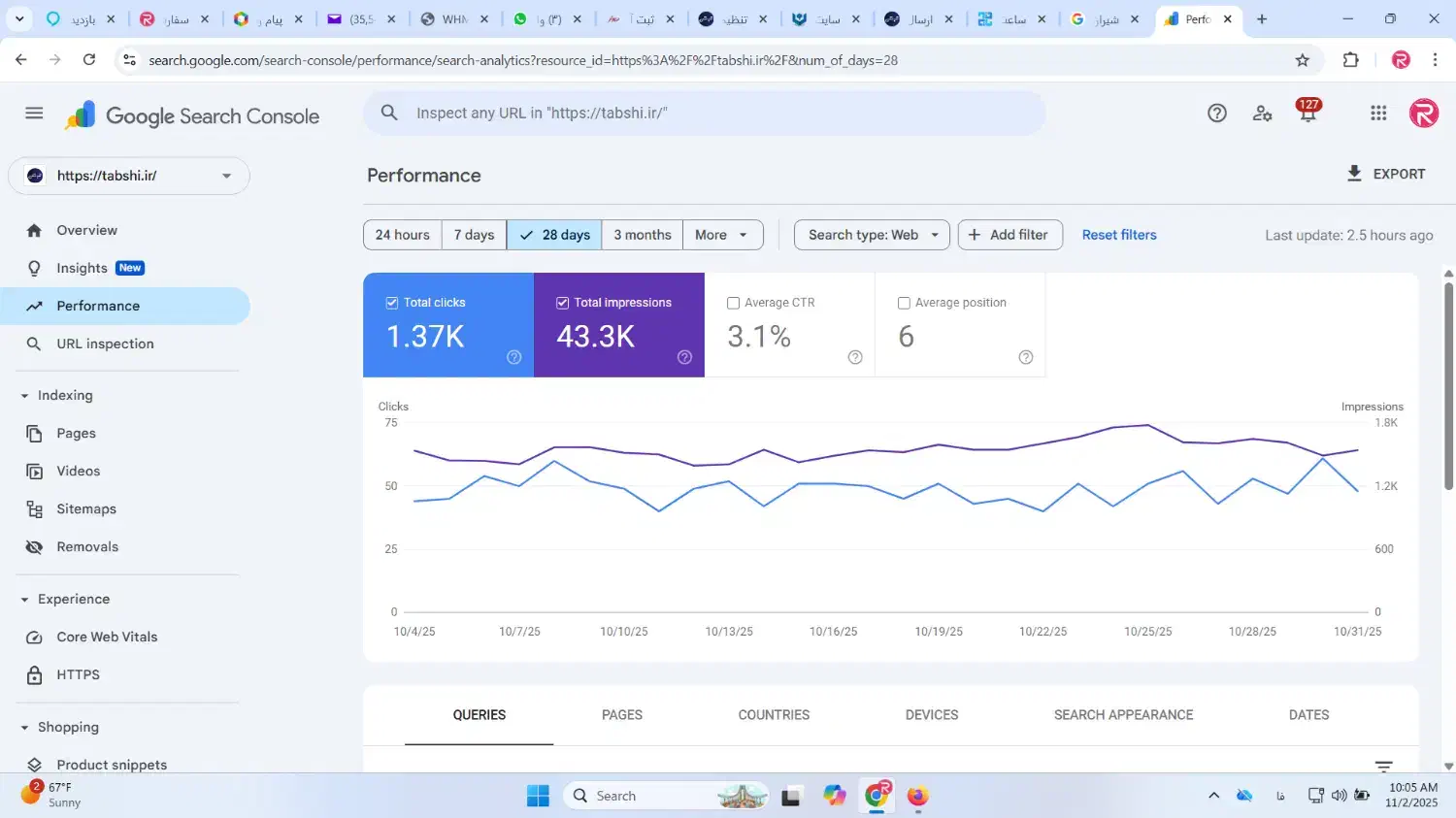Click the filter rows icon above the table
Viewport: 1456px width, 818px height.
coord(1383,766)
